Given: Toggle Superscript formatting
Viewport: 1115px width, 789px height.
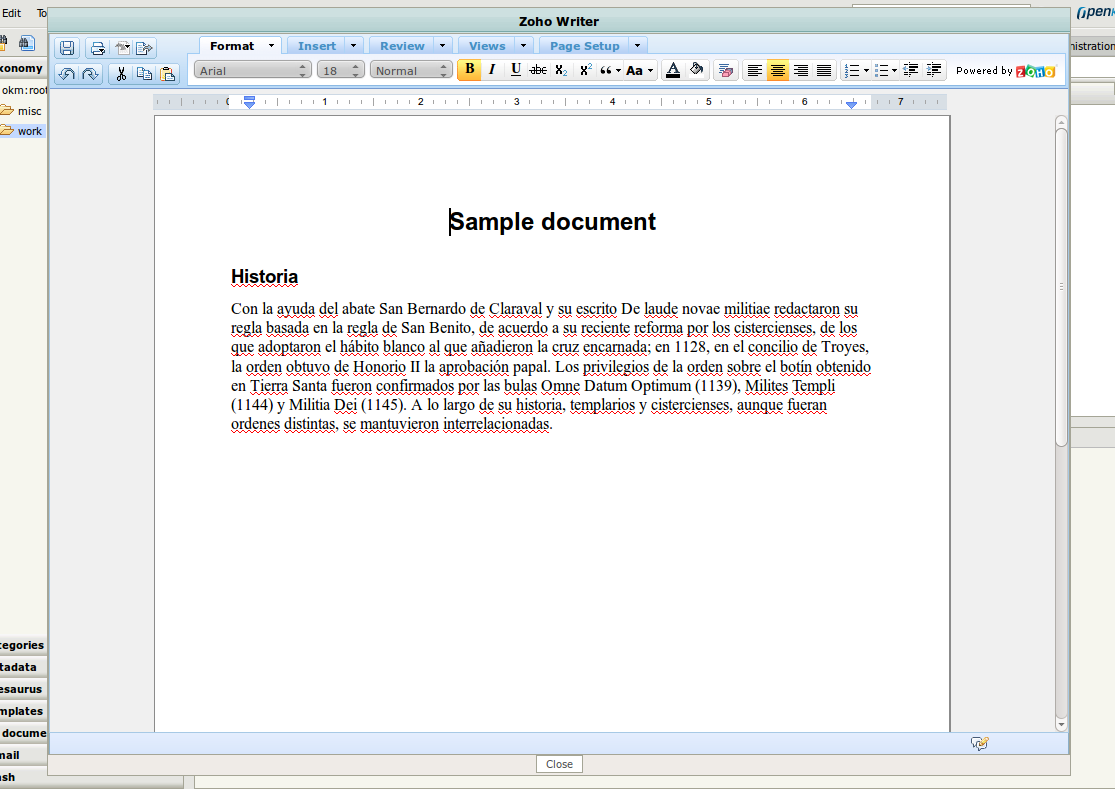Looking at the screenshot, I should click(585, 70).
